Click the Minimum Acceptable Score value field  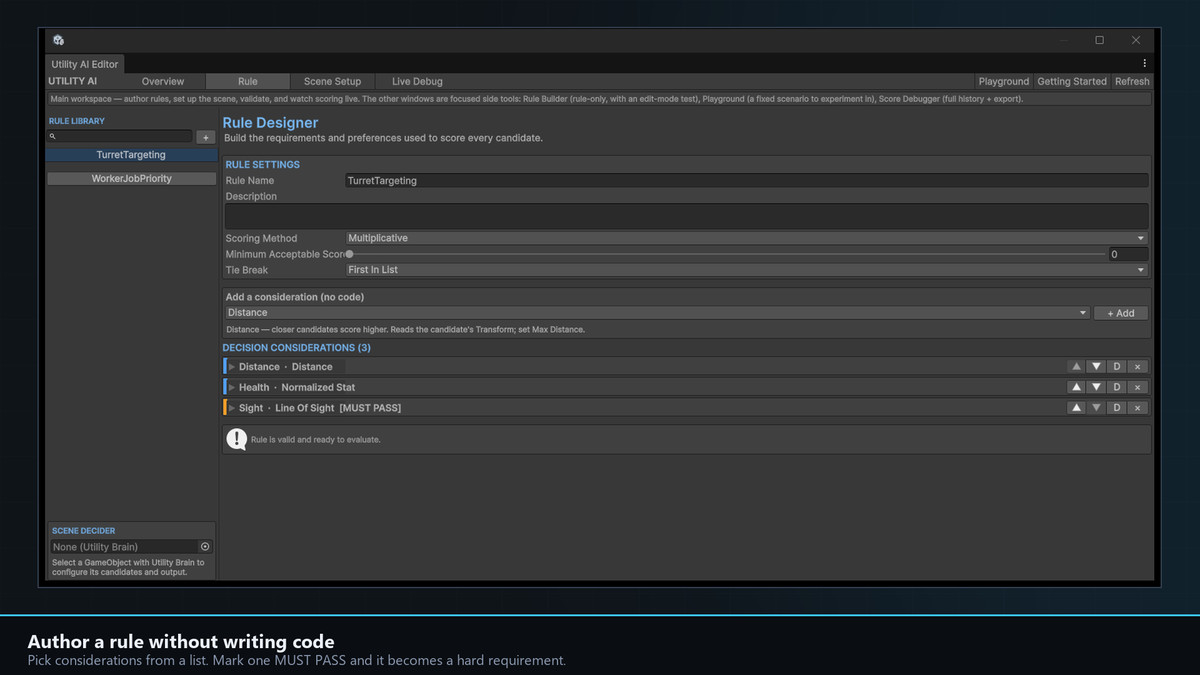click(x=1128, y=254)
